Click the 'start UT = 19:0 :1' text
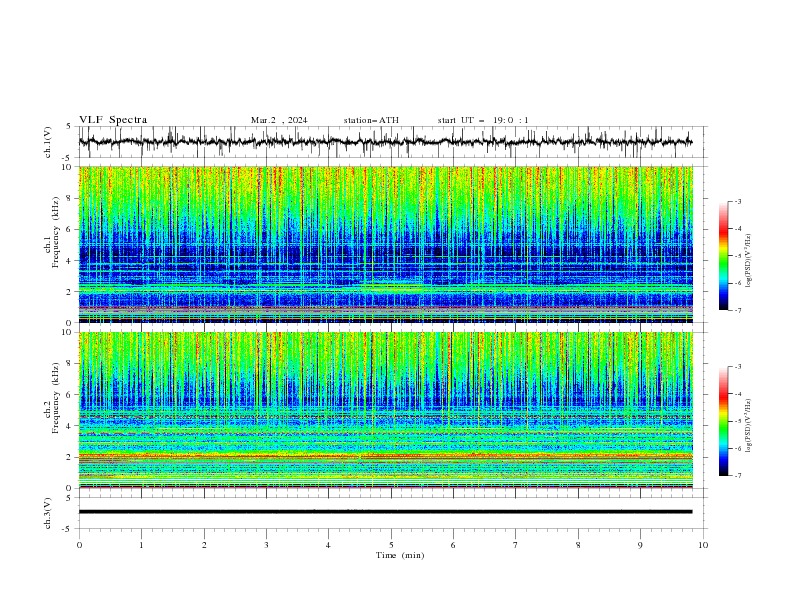This screenshot has height=612, width=792. pos(483,120)
